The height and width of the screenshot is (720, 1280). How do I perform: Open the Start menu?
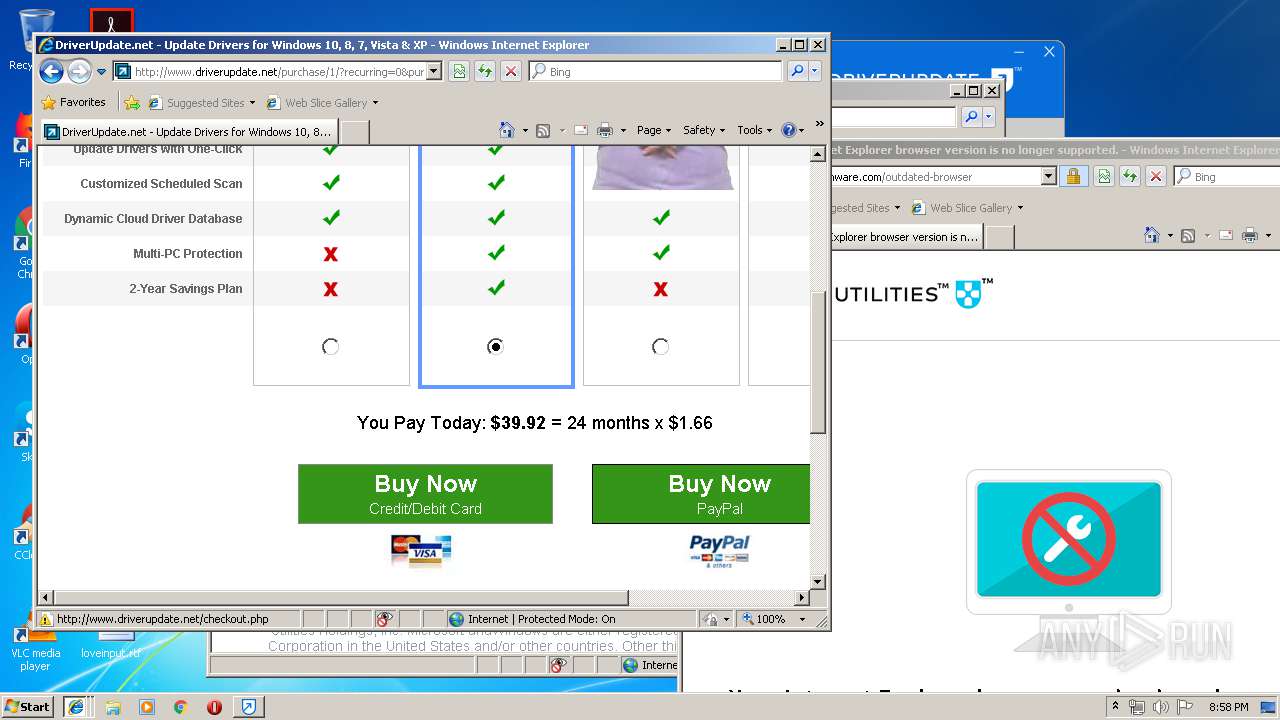point(27,706)
